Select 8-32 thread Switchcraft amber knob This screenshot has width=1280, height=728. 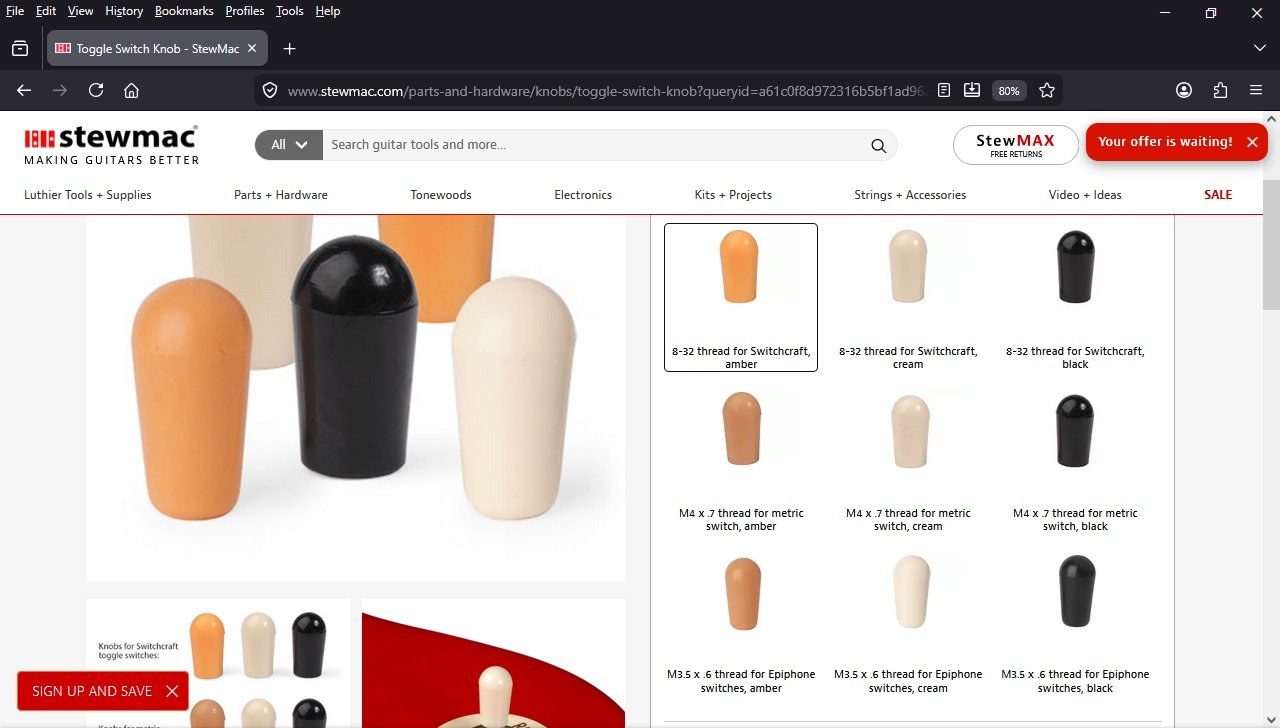(x=741, y=297)
